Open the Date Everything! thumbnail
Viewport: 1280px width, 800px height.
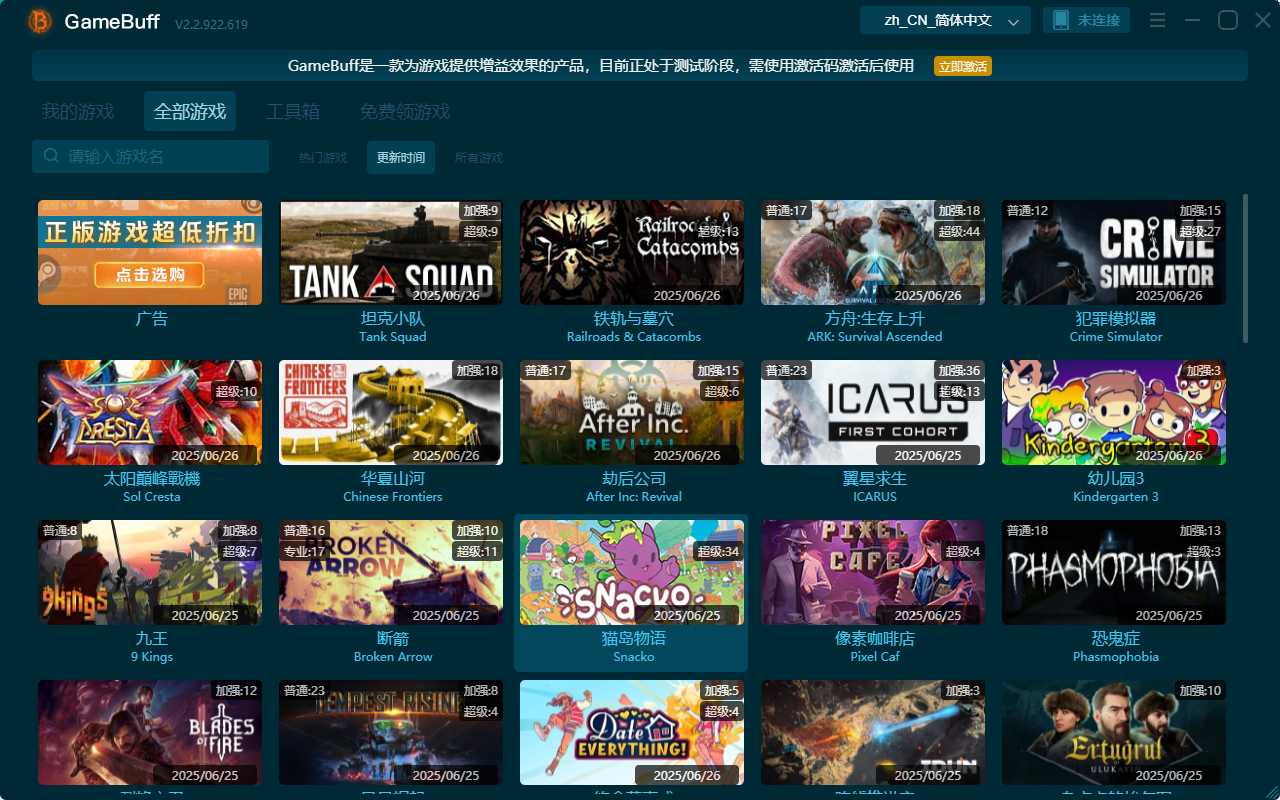tap(632, 732)
